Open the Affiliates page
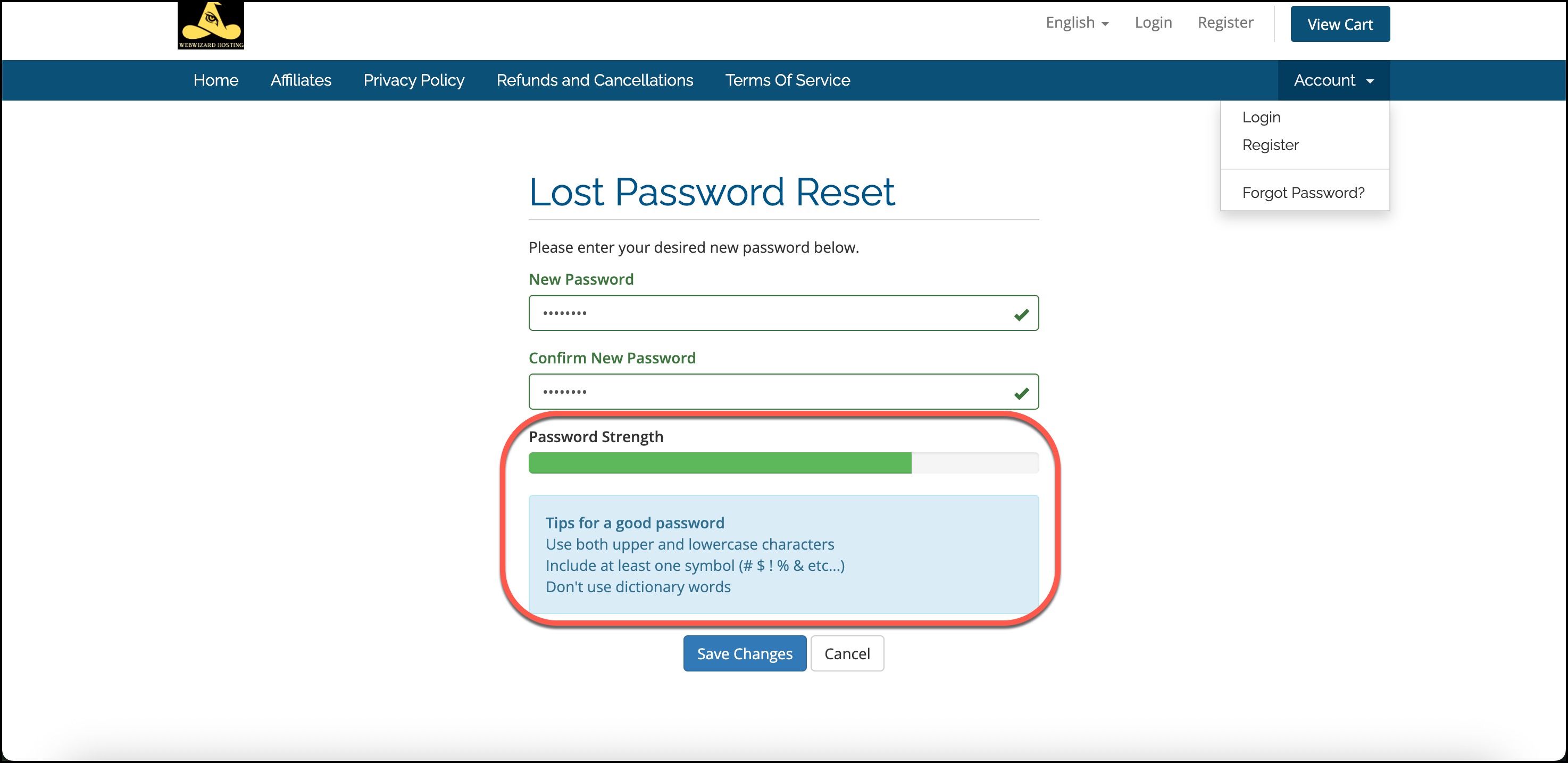 click(x=301, y=80)
